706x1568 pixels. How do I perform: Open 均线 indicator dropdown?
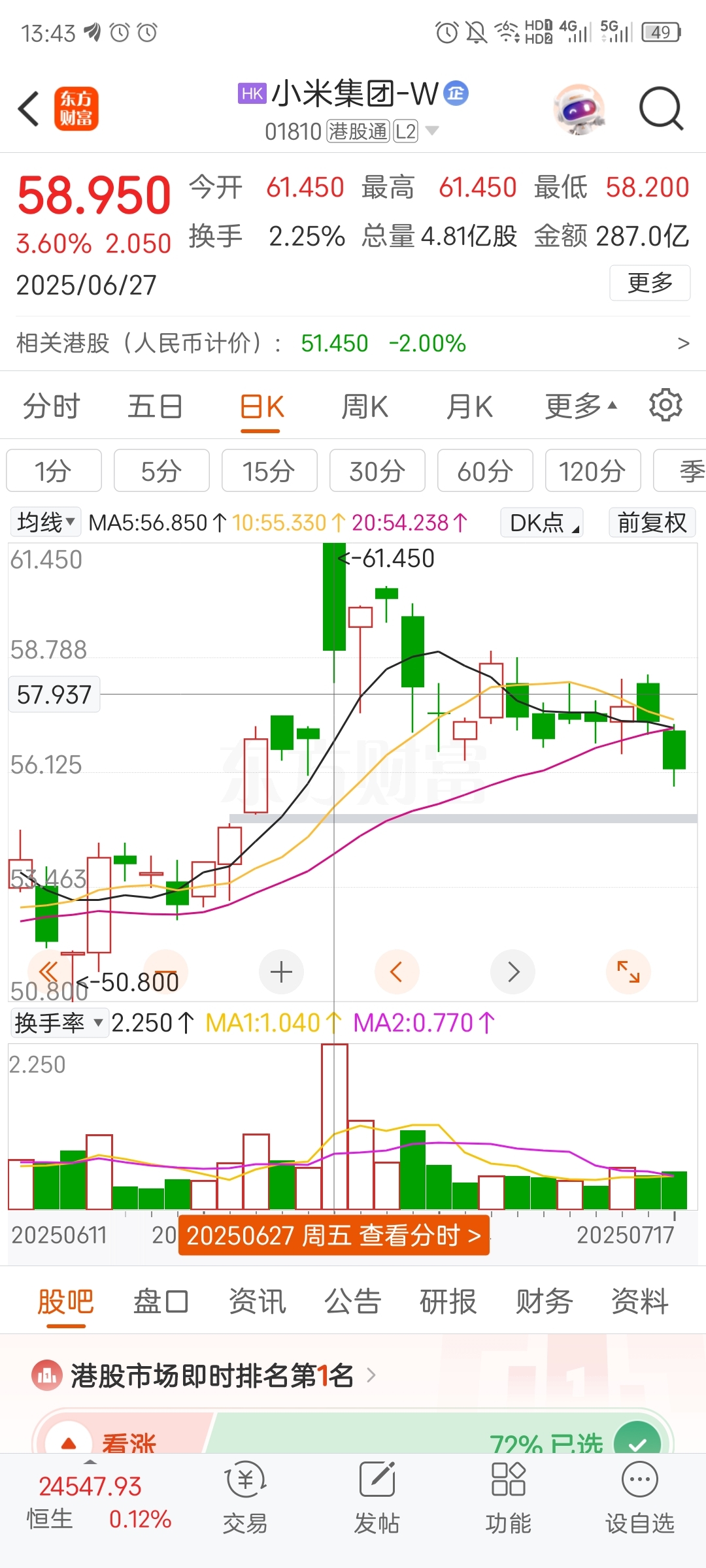tap(46, 522)
